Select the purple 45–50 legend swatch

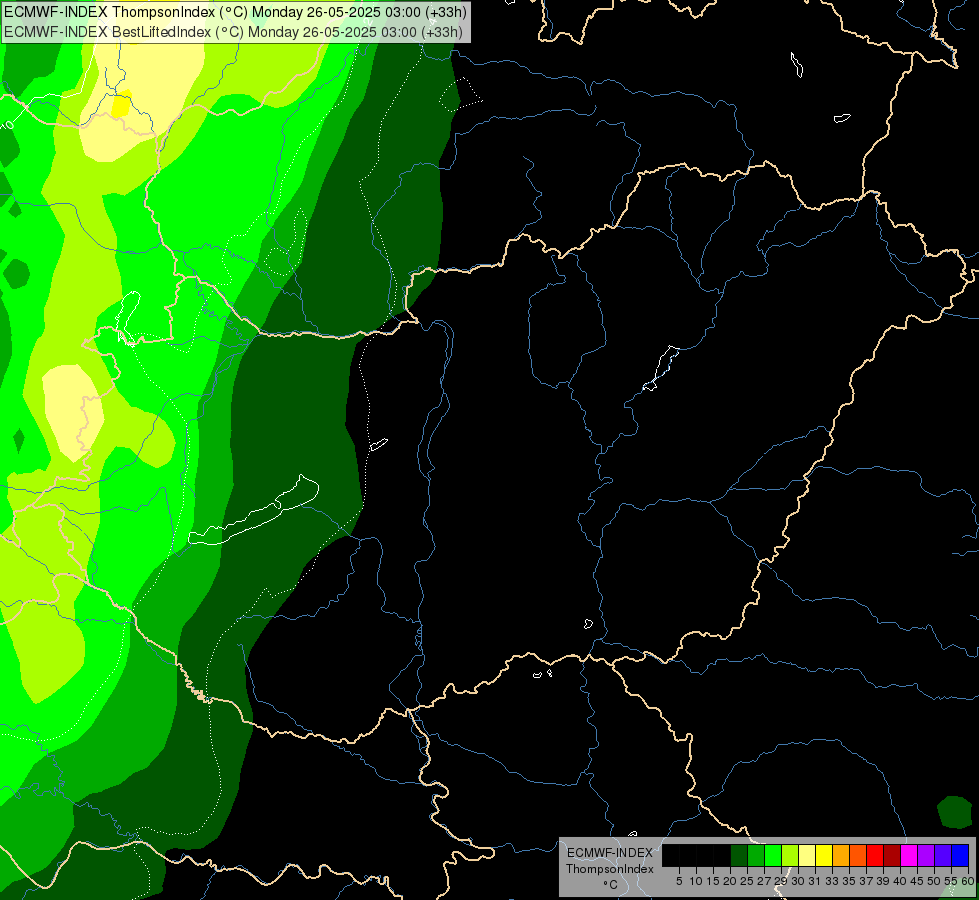(926, 856)
